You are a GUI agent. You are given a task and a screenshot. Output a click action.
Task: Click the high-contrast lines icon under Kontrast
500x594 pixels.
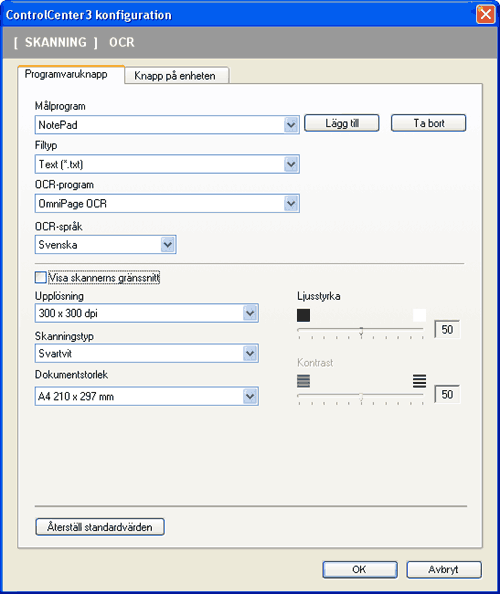click(419, 381)
